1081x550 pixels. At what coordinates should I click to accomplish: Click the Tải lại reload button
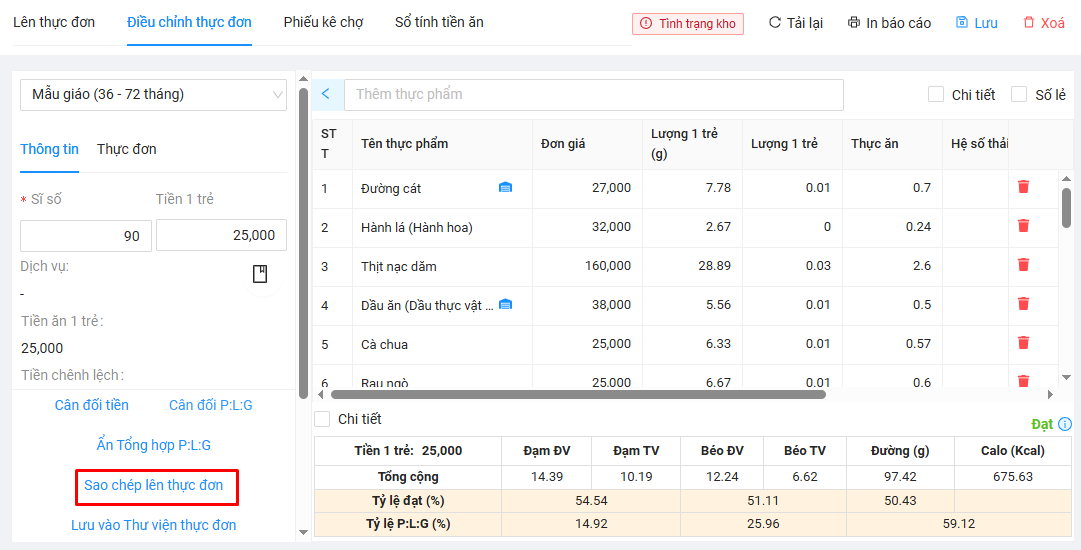point(796,23)
